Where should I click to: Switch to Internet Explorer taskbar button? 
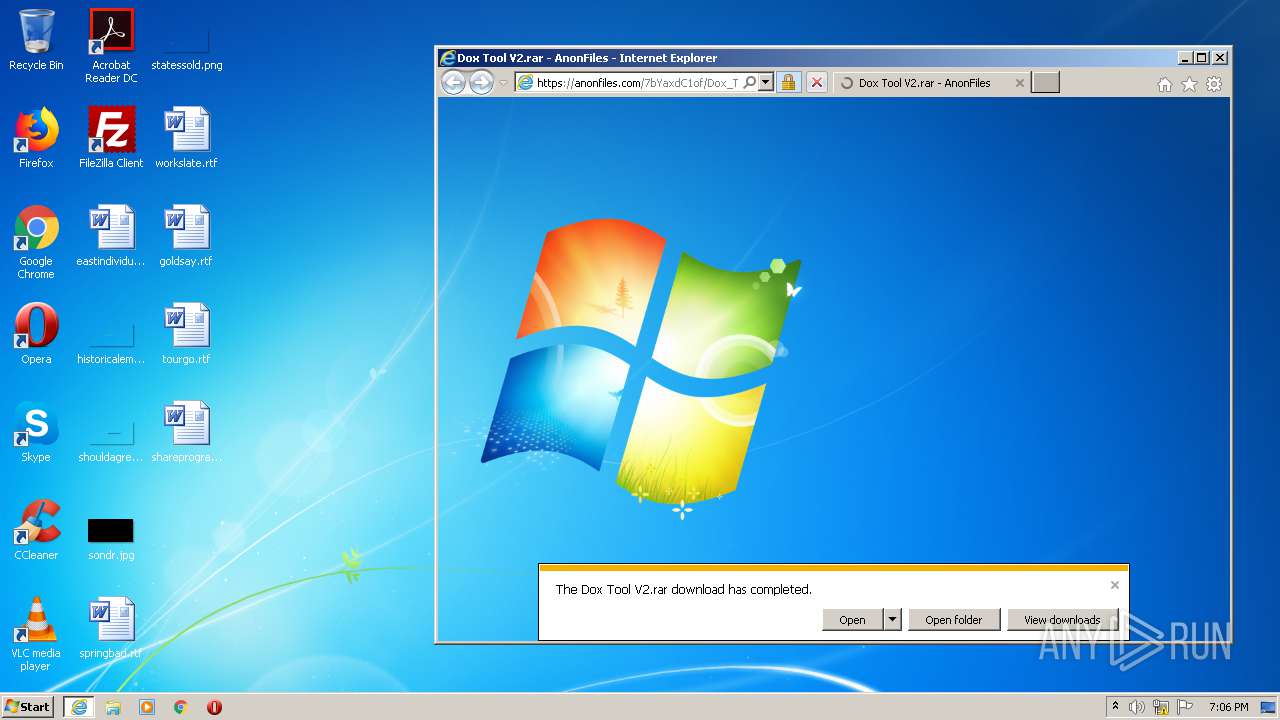(x=79, y=707)
